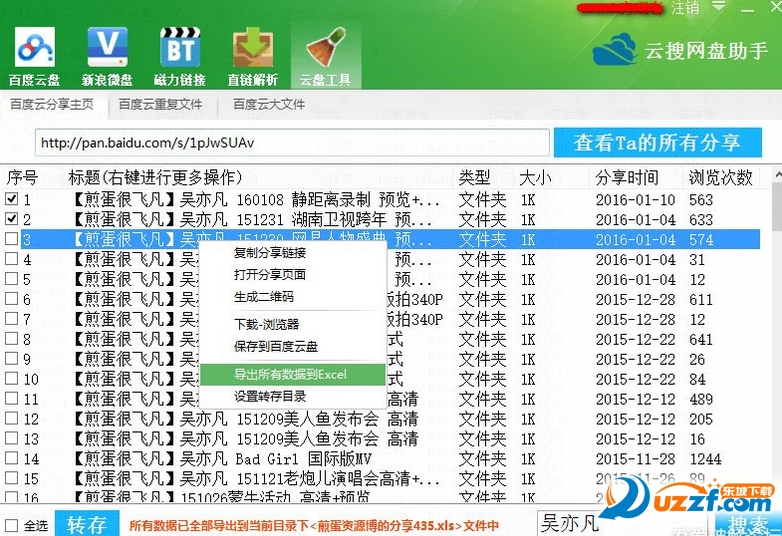The image size is (782, 536).
Task: Toggle the 全选 select-all checkbox
Action: click(11, 525)
